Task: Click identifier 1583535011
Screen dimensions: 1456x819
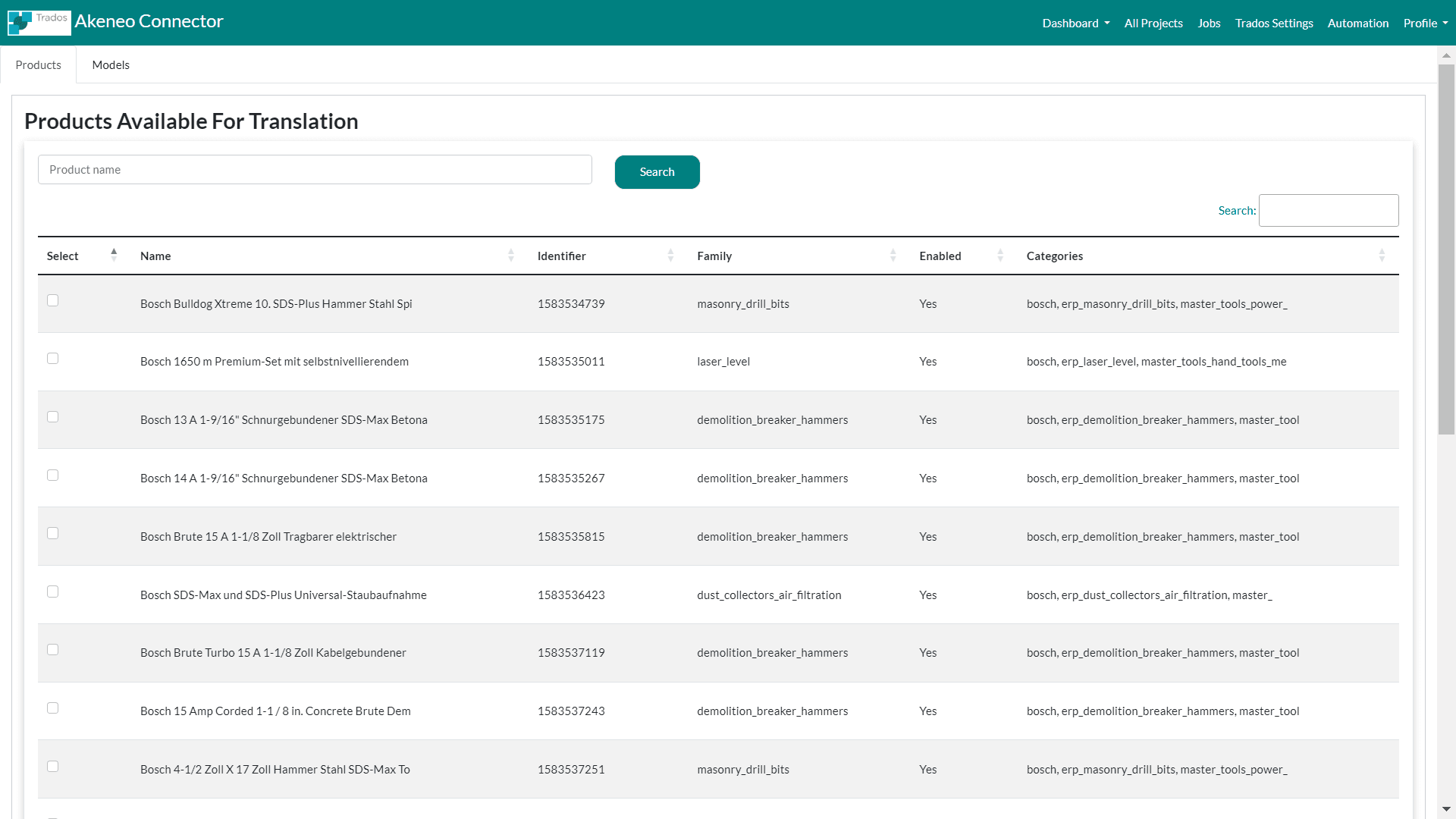Action: pyautogui.click(x=571, y=362)
